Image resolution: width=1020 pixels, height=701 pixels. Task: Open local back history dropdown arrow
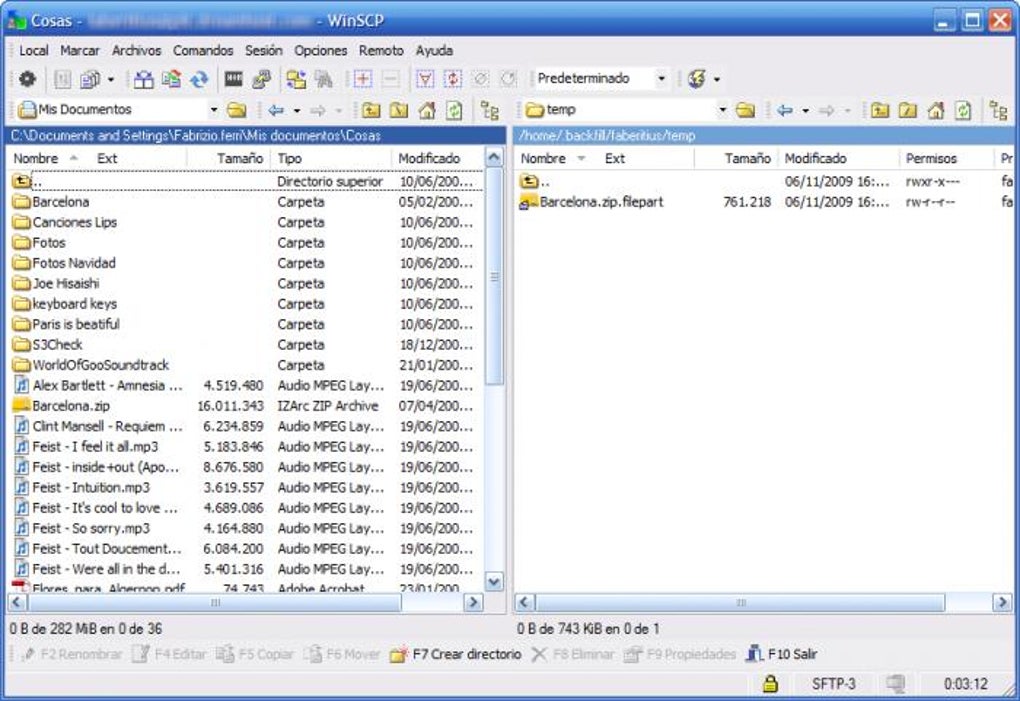coord(296,111)
